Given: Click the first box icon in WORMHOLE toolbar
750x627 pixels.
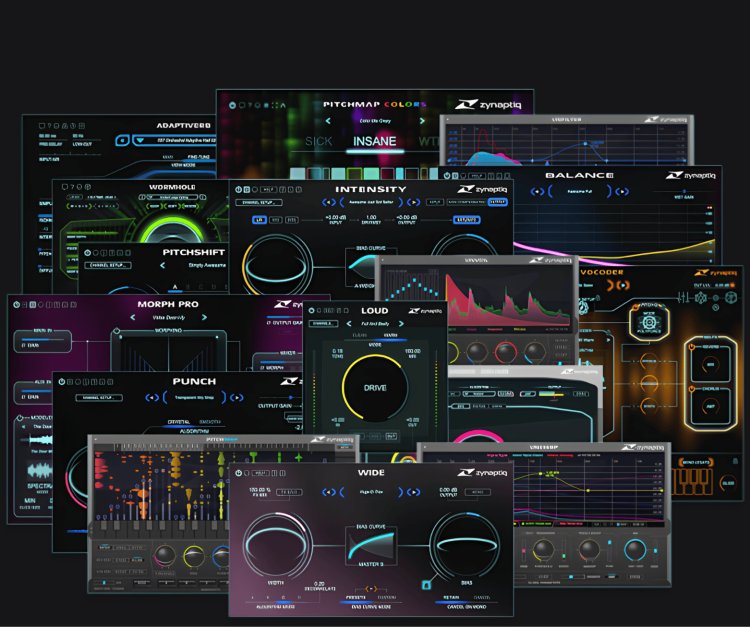Looking at the screenshot, I should (65, 187).
